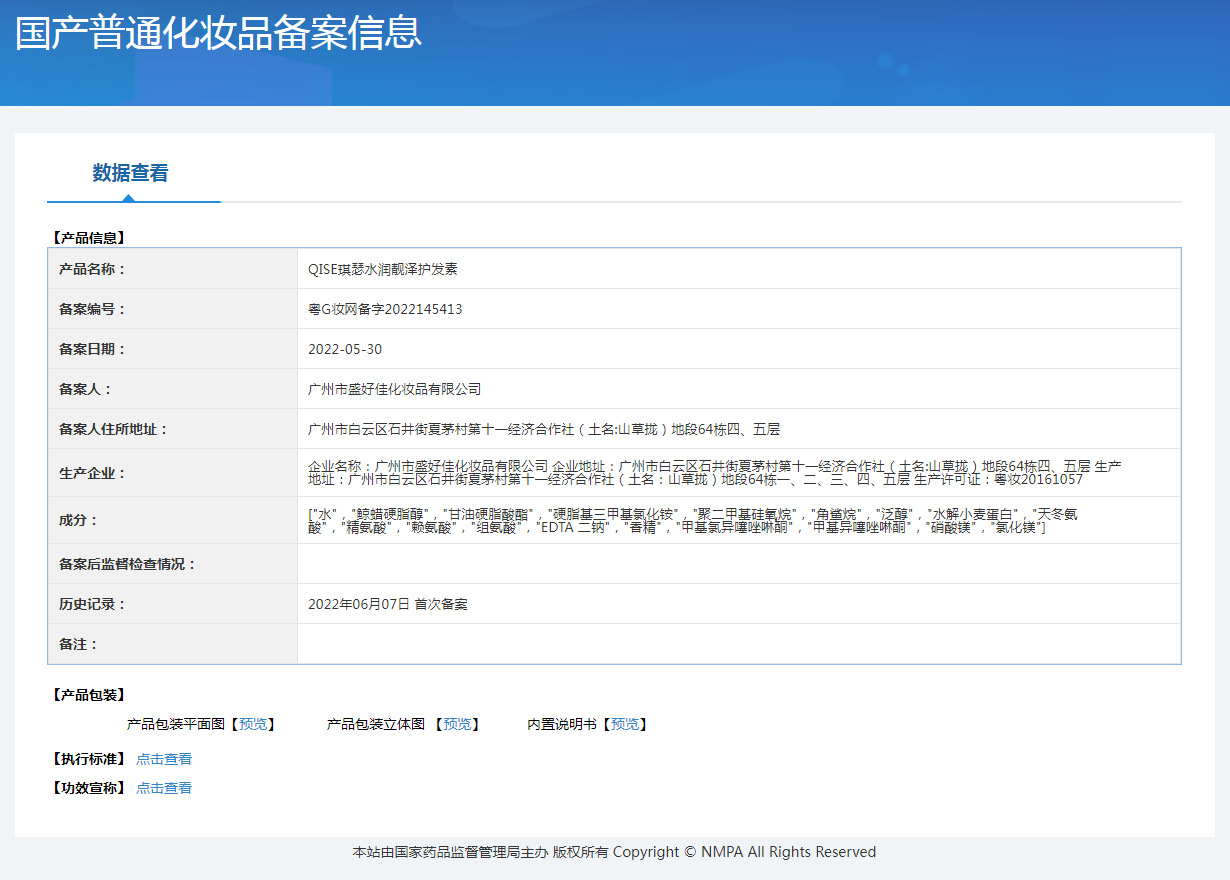This screenshot has height=880, width=1230.
Task: Select filer name 广州市盛好佳化妆品有限公司
Action: [395, 389]
